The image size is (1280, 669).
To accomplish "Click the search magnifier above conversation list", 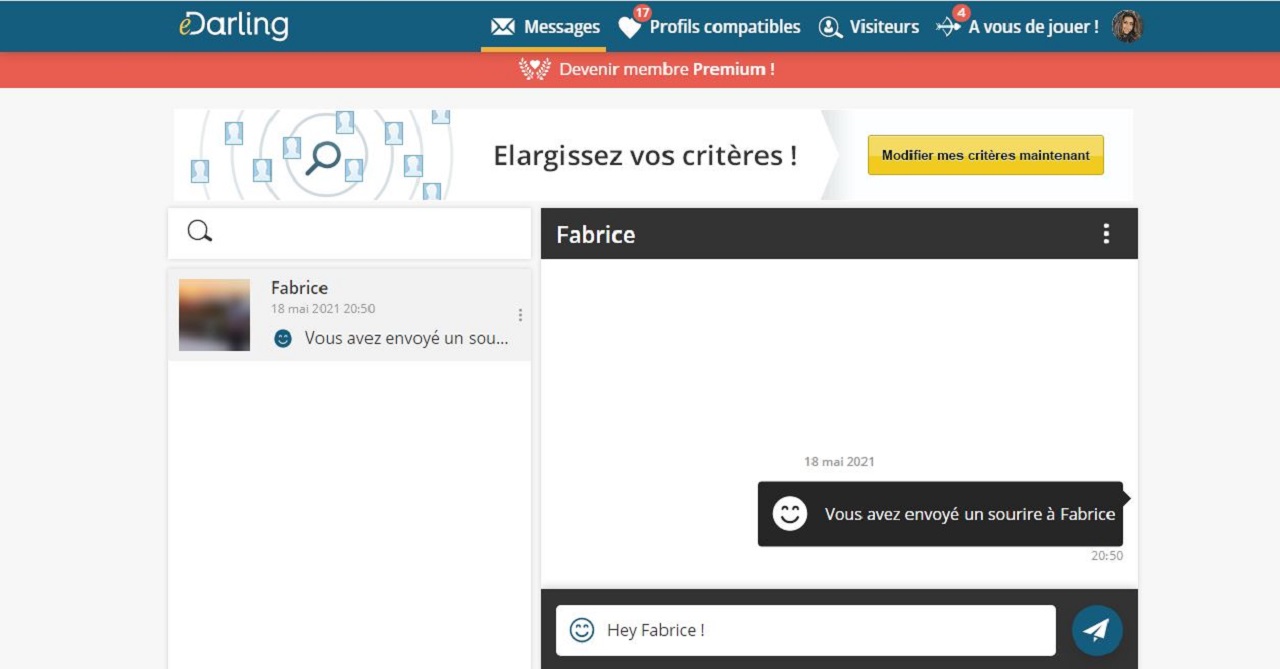I will tap(200, 231).
